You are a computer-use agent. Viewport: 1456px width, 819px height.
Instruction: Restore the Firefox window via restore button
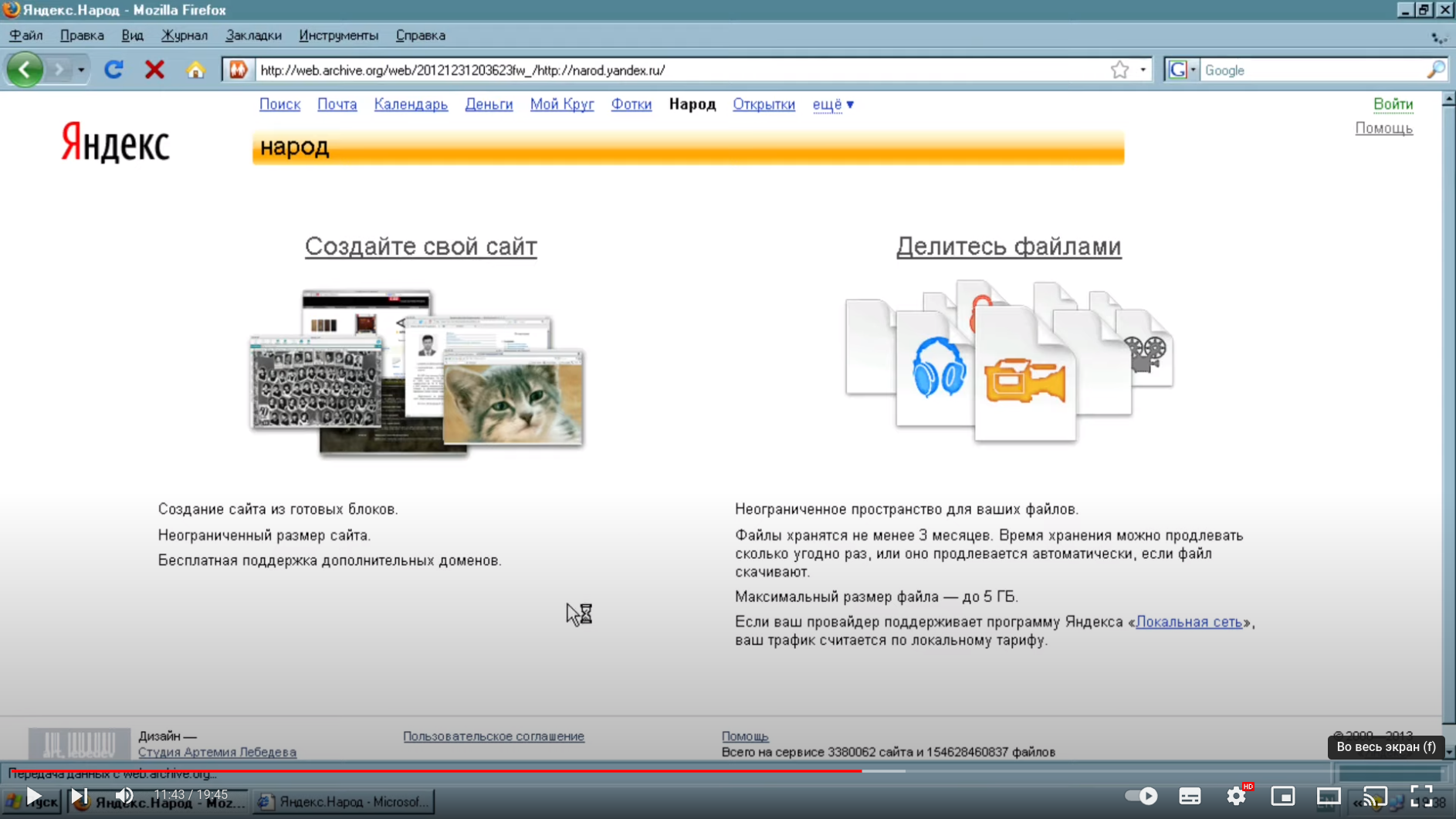click(x=1424, y=10)
